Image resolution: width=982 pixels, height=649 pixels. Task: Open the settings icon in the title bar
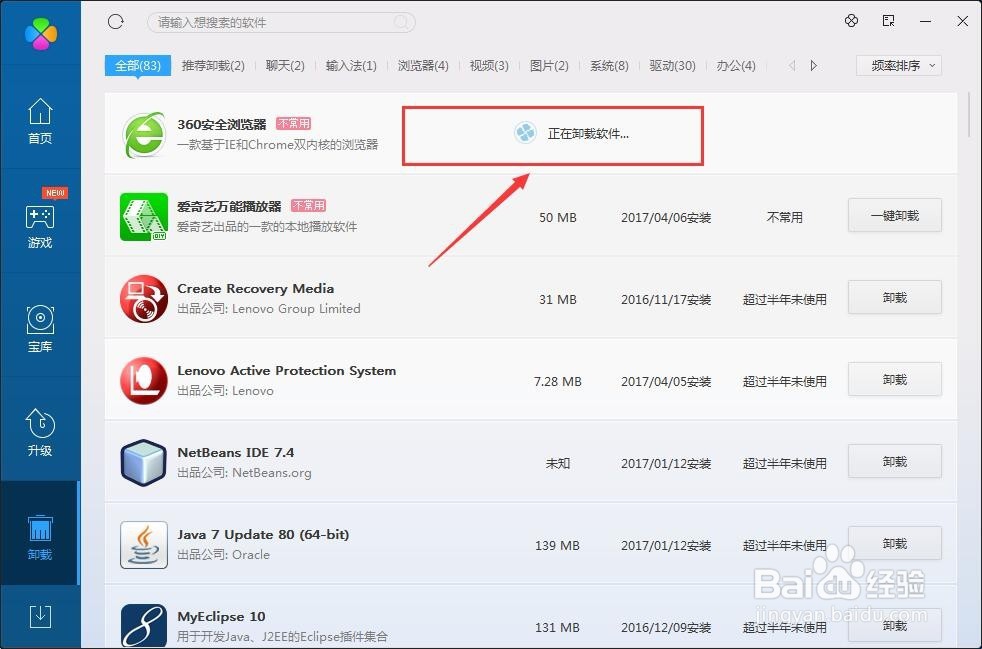pos(851,20)
